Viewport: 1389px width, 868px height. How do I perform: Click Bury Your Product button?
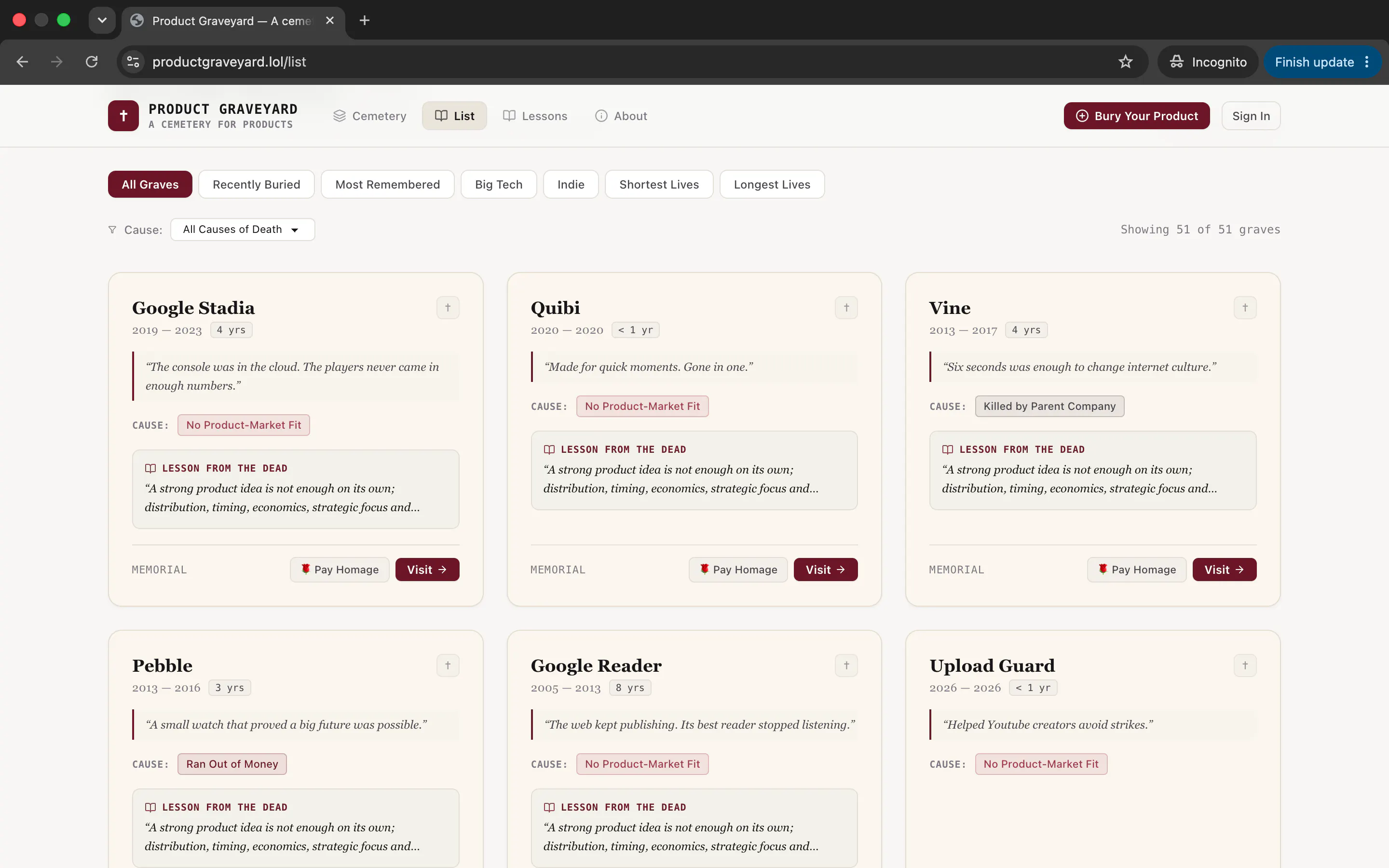[x=1136, y=116]
